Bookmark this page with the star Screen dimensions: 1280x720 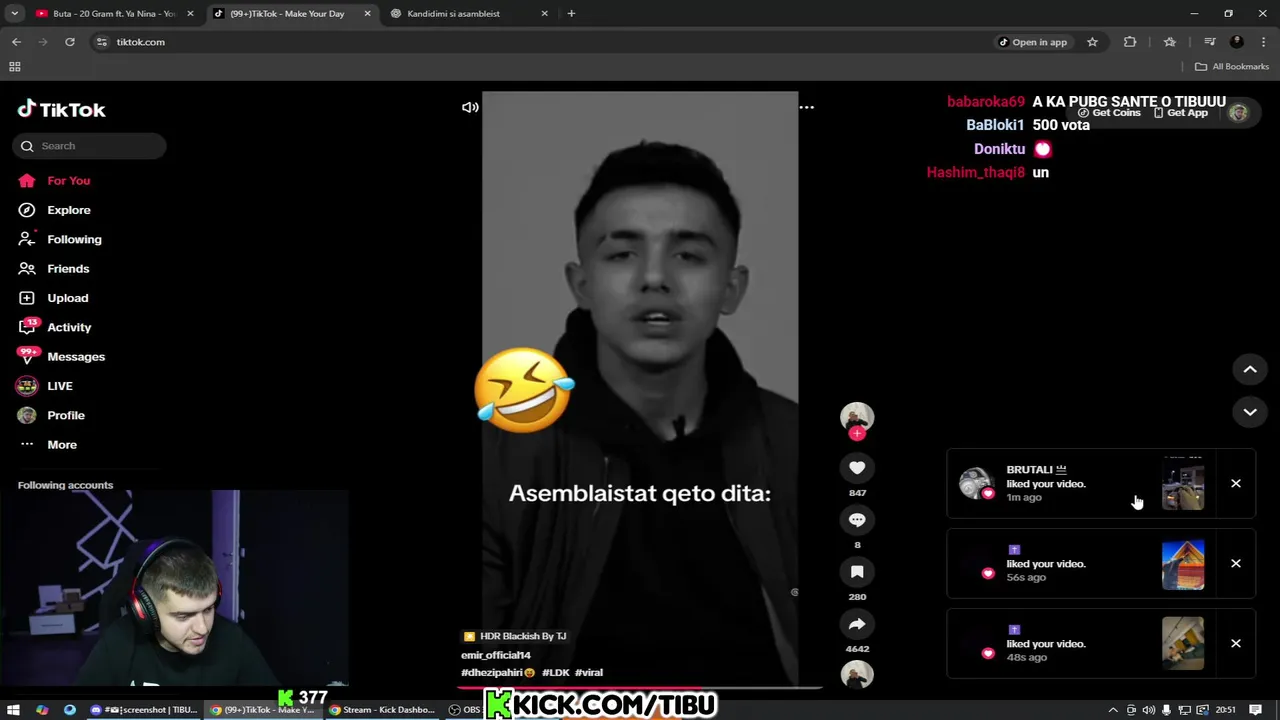[1092, 42]
